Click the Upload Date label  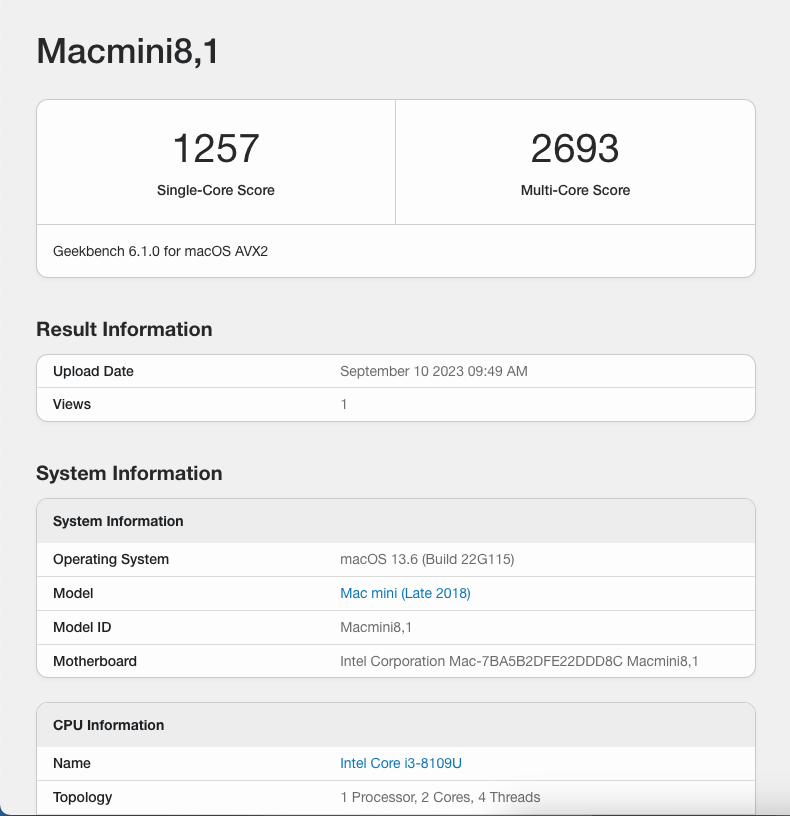tap(93, 371)
